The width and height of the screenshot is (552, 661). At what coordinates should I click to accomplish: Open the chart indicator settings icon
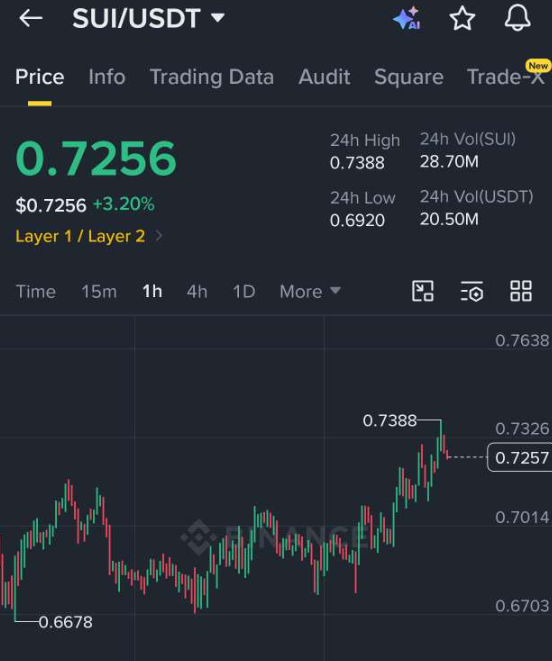tap(471, 291)
